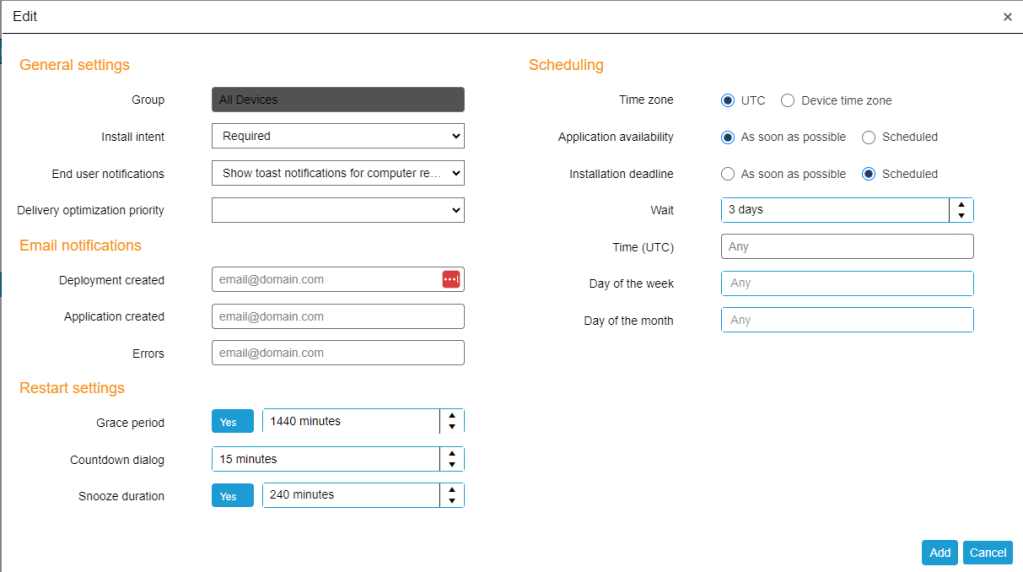Choose As soon as possible for Installation deadline
1023x572 pixels.
pos(728,174)
